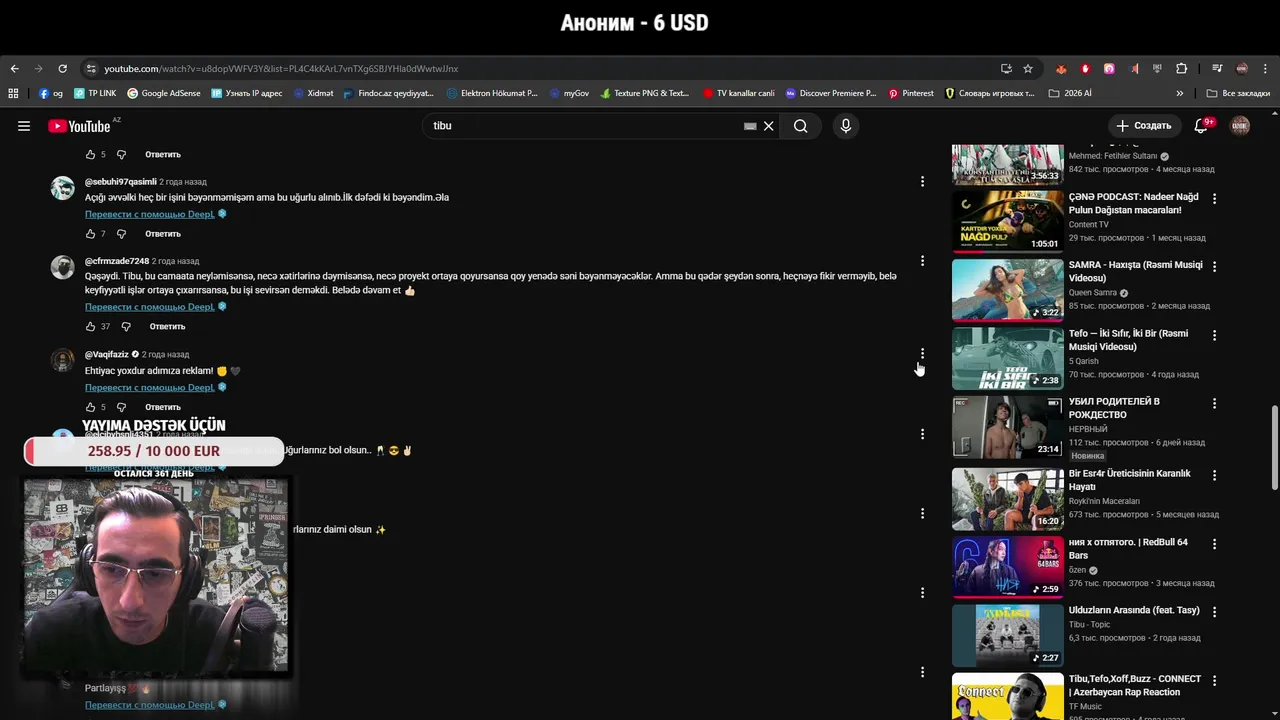
Task: Open @sebuhi97qasimli channel avatar
Action: click(x=63, y=188)
